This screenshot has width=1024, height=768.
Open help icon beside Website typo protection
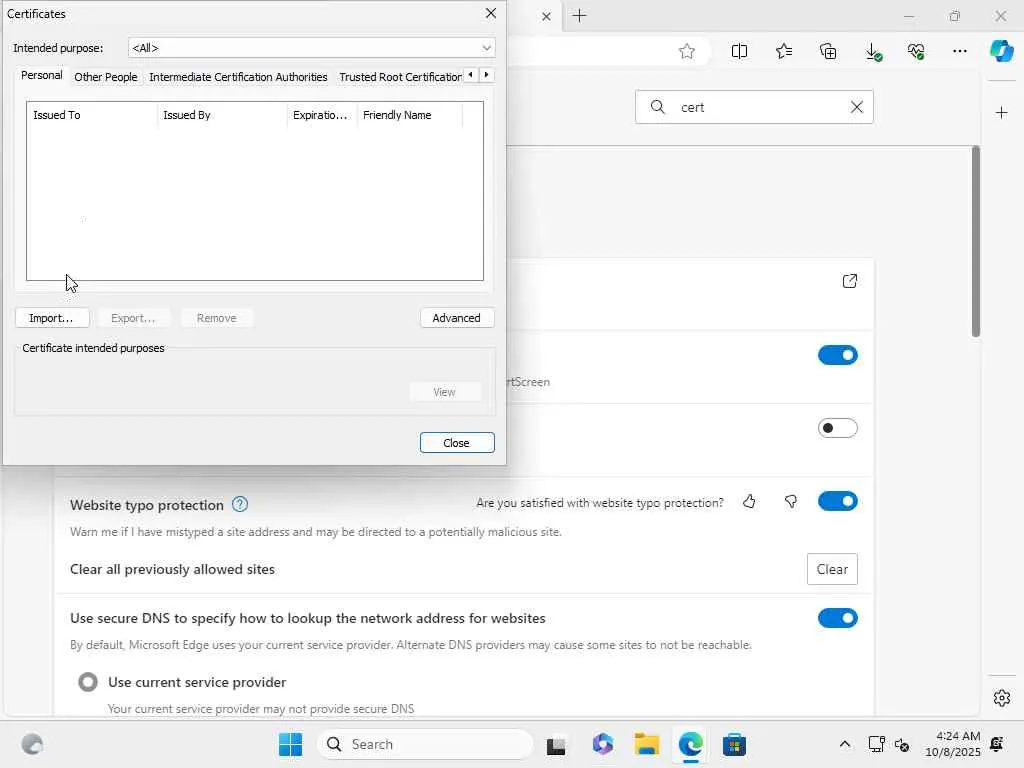pos(240,504)
